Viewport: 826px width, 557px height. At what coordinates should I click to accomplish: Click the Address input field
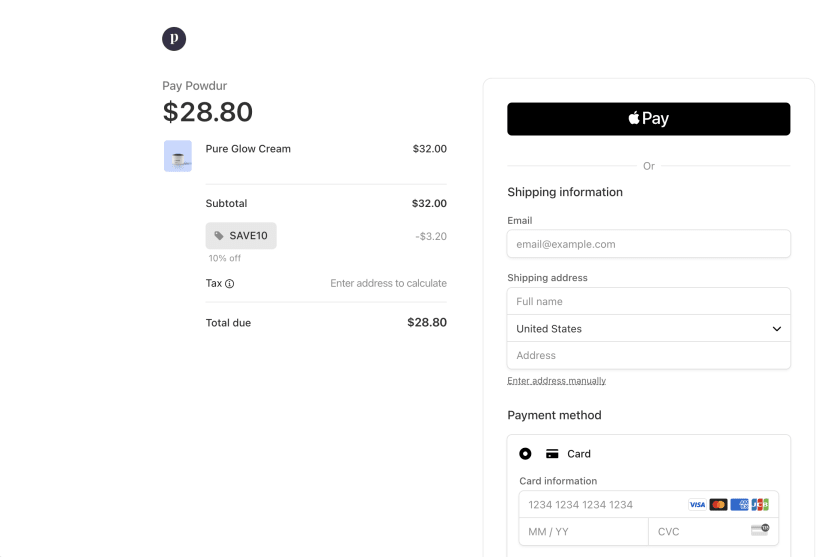648,355
